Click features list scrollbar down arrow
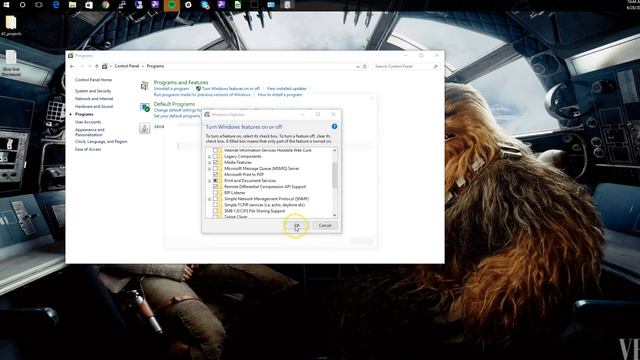 point(335,215)
